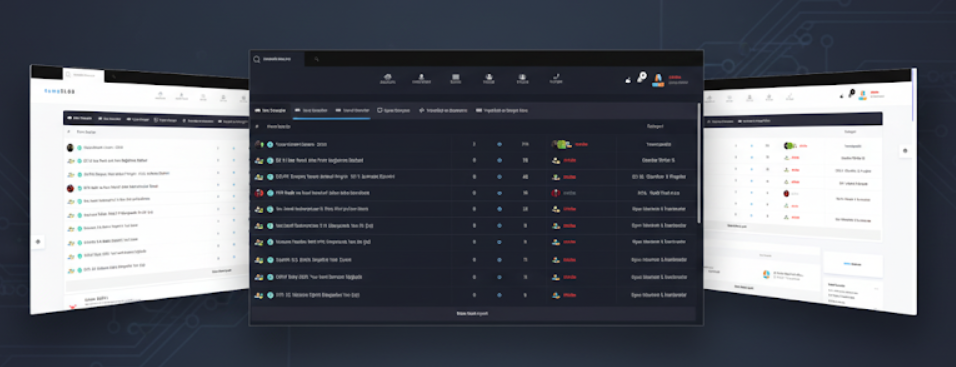The image size is (956, 367).
Task: Select the fourth tab with monitor icon in center window
Action: (x=393, y=110)
